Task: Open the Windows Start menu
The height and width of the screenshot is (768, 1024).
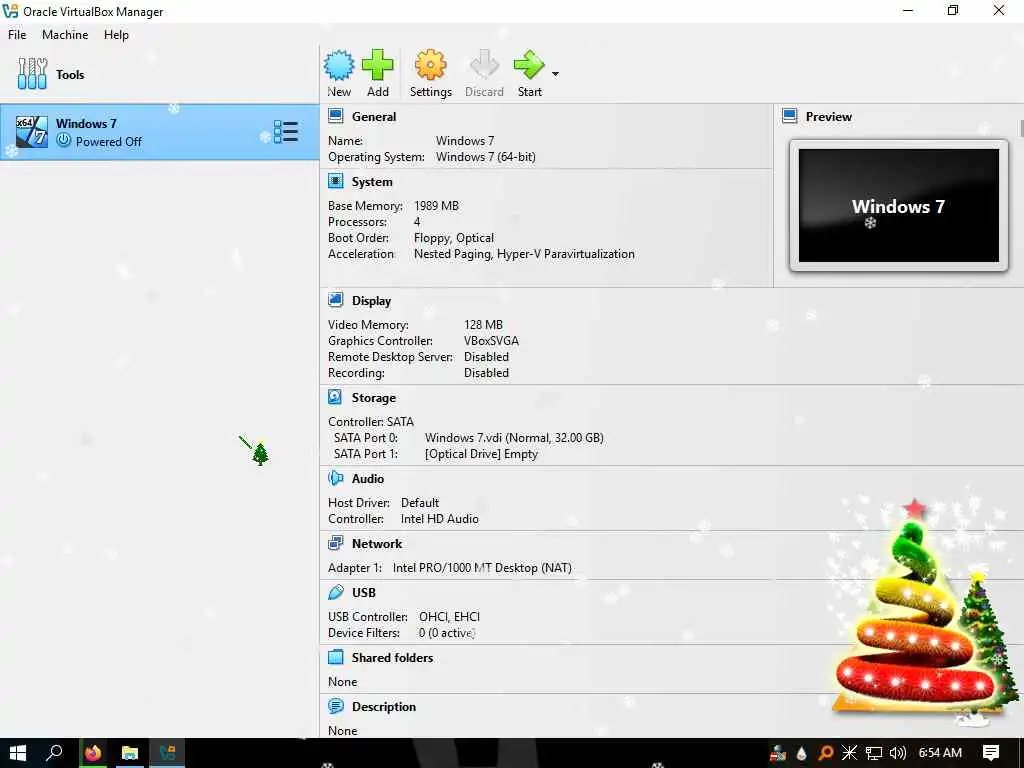Action: 18,753
